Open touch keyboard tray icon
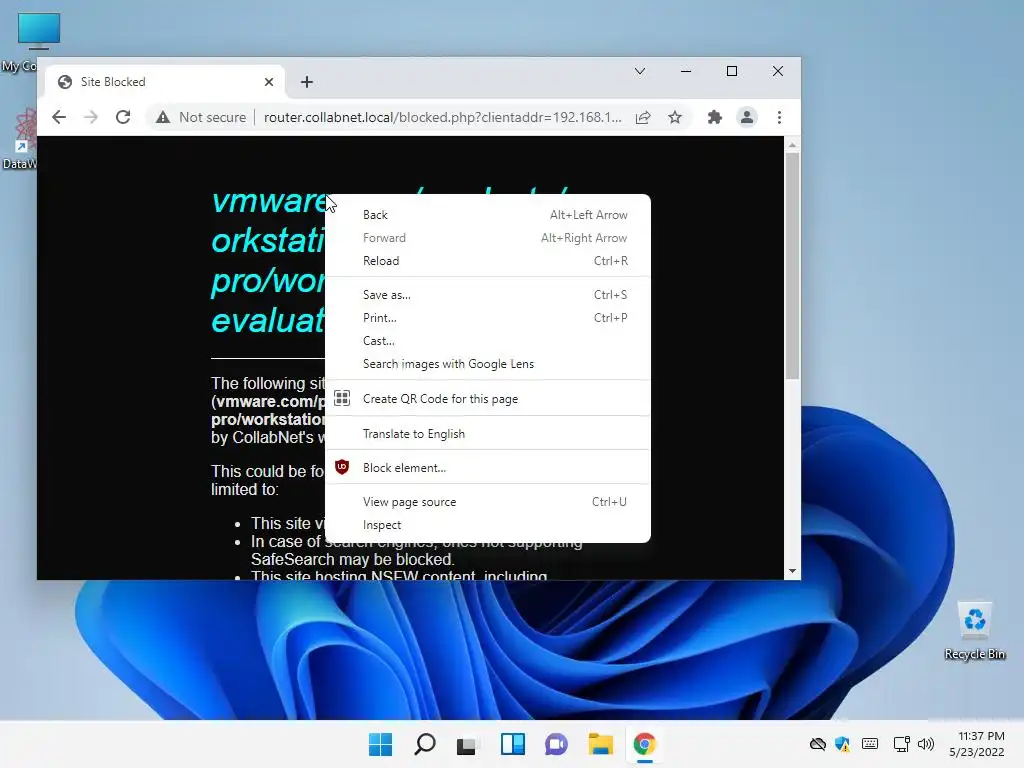1024x768 pixels. click(870, 744)
